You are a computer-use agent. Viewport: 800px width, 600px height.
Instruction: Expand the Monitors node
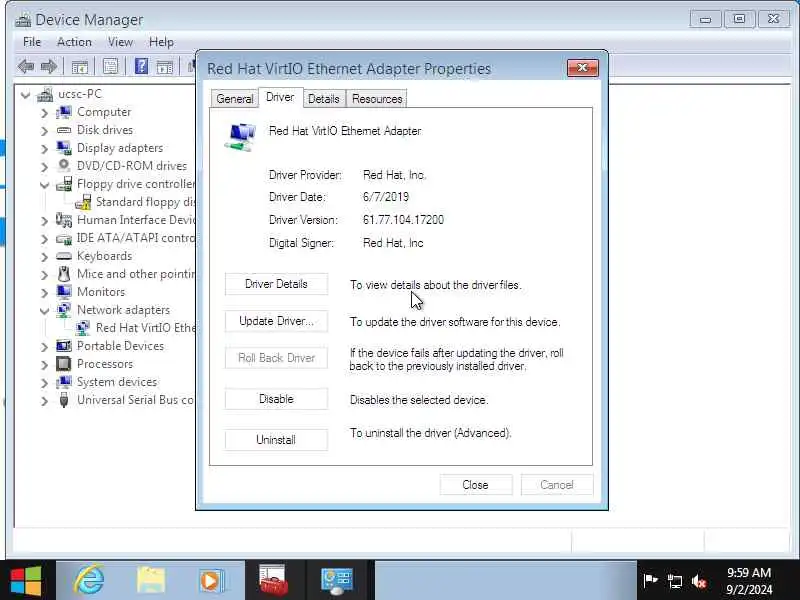coord(44,292)
